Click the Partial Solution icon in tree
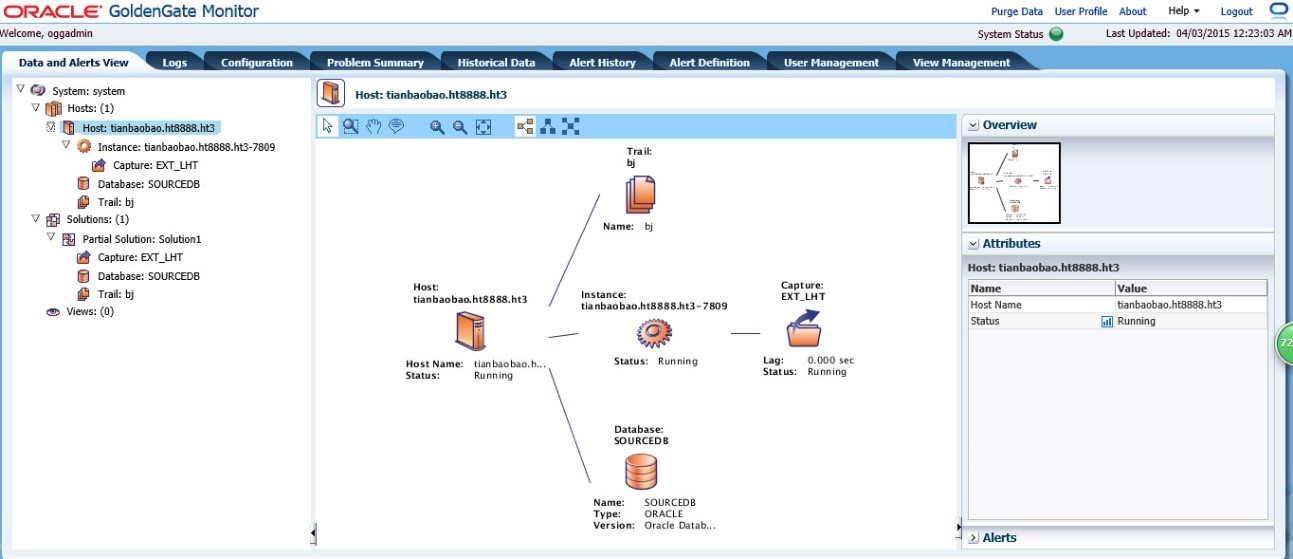 click(69, 240)
